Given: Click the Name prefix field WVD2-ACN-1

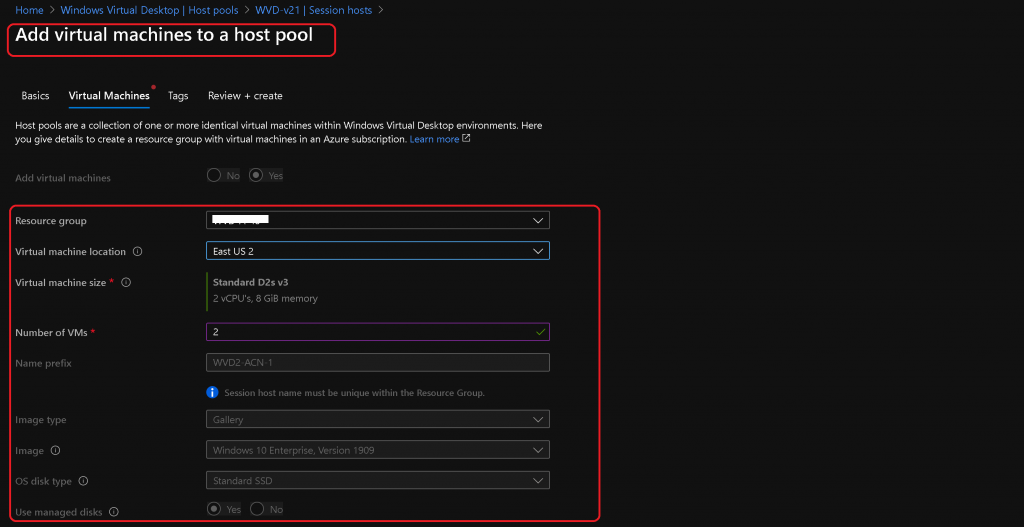Looking at the screenshot, I should pos(377,362).
